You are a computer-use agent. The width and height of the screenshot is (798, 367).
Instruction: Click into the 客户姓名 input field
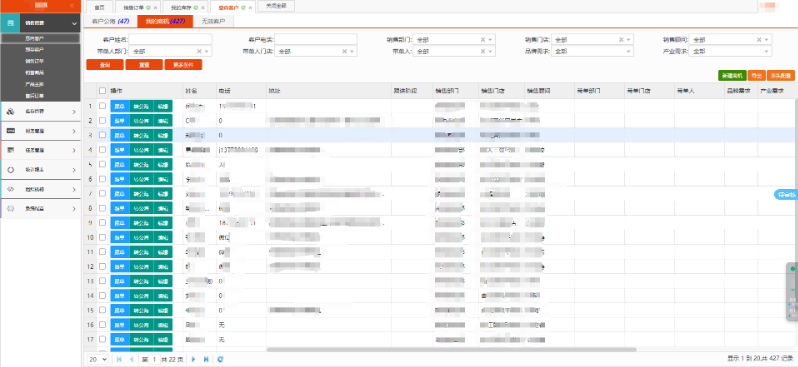pos(170,40)
